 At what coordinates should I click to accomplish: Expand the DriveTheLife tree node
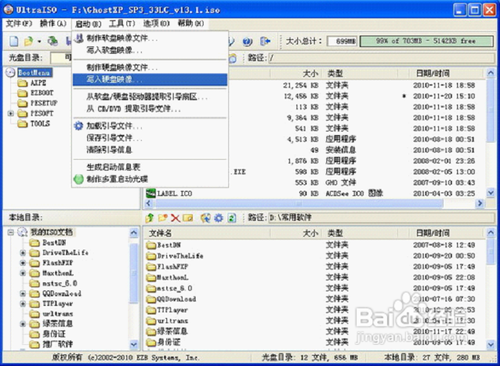[23, 253]
